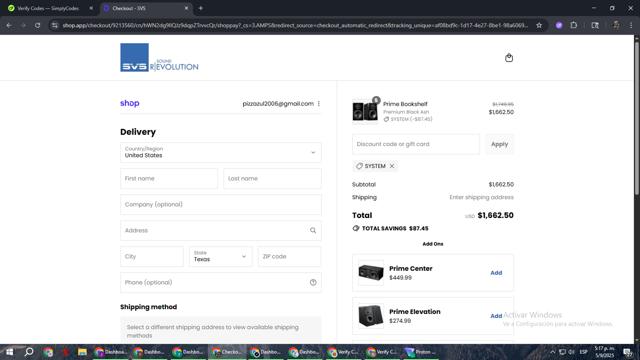Click the Last name field
The height and width of the screenshot is (360, 640).
click(272, 178)
